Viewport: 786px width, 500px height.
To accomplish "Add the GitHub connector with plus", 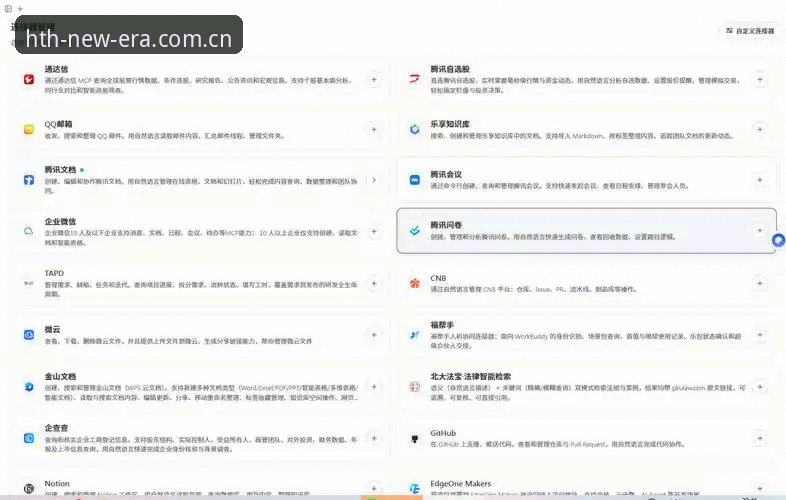I will [760, 438].
